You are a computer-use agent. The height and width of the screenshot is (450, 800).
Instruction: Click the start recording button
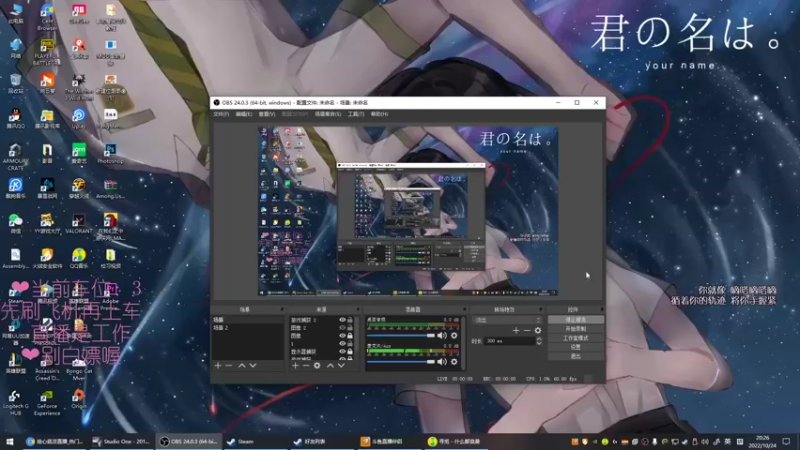pyautogui.click(x=576, y=329)
